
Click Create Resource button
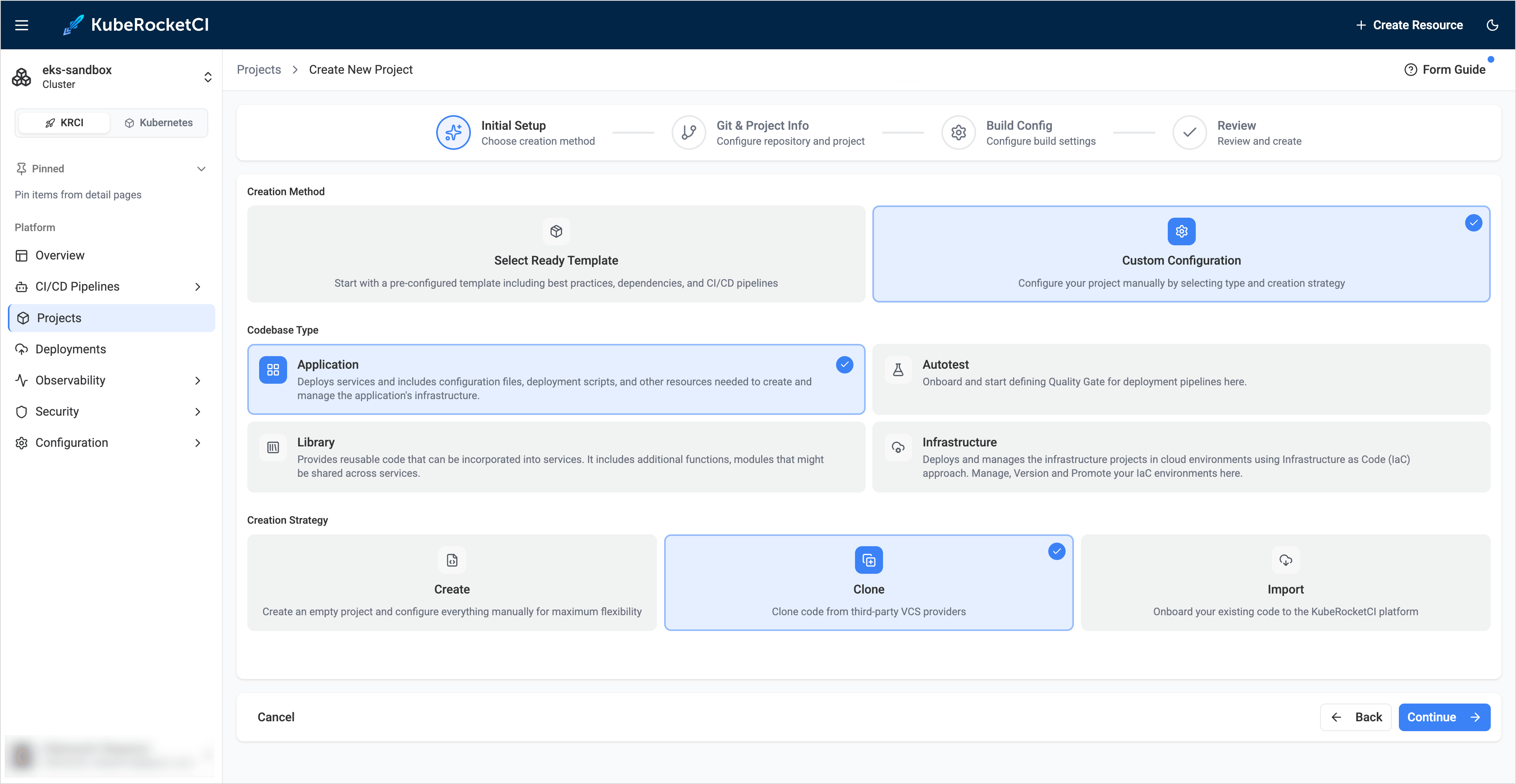coord(1409,25)
